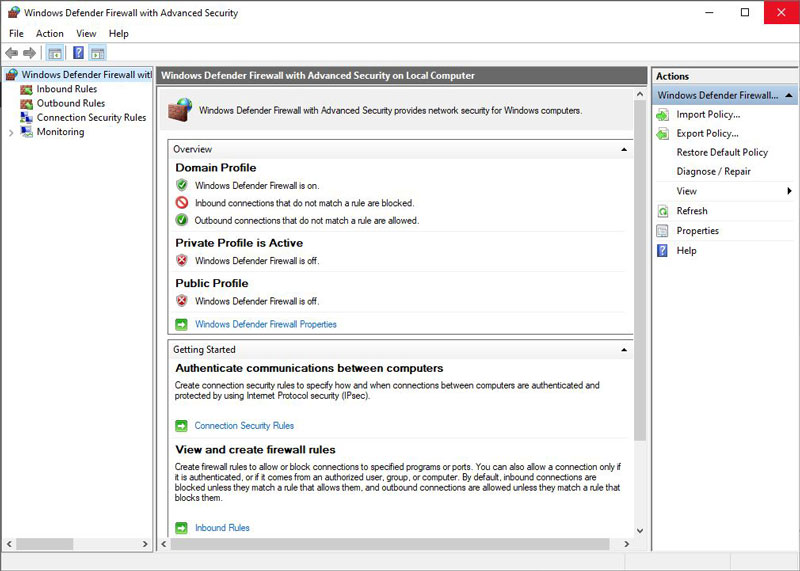This screenshot has width=800, height=571.
Task: Click the Refresh icon in Actions pane
Action: [x=662, y=211]
